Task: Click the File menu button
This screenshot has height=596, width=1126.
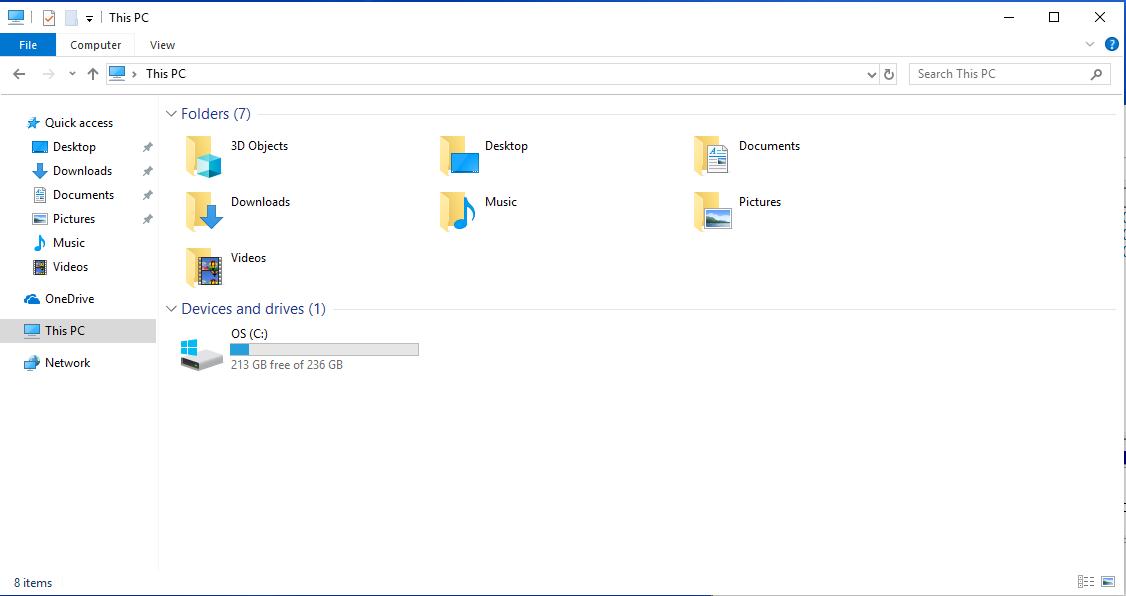Action: (x=28, y=45)
